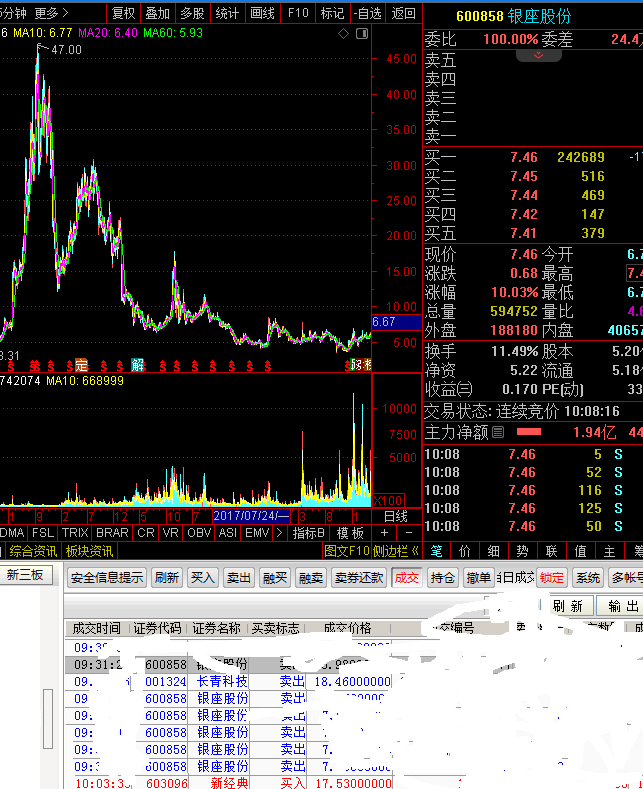The width and height of the screenshot is (643, 789).
Task: Select the 价 price tab
Action: [465, 551]
